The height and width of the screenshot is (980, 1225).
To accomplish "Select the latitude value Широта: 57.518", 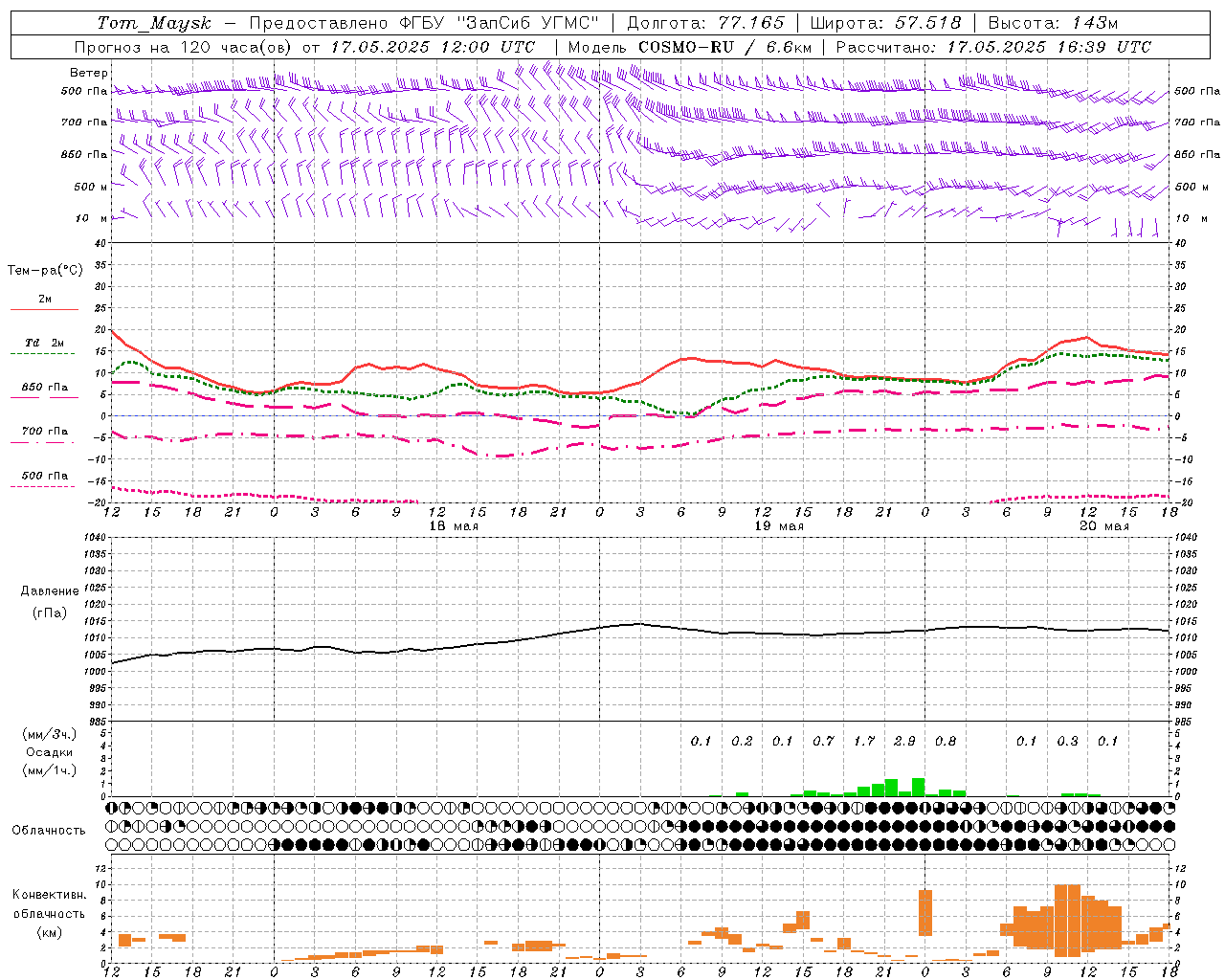I will pos(885,23).
